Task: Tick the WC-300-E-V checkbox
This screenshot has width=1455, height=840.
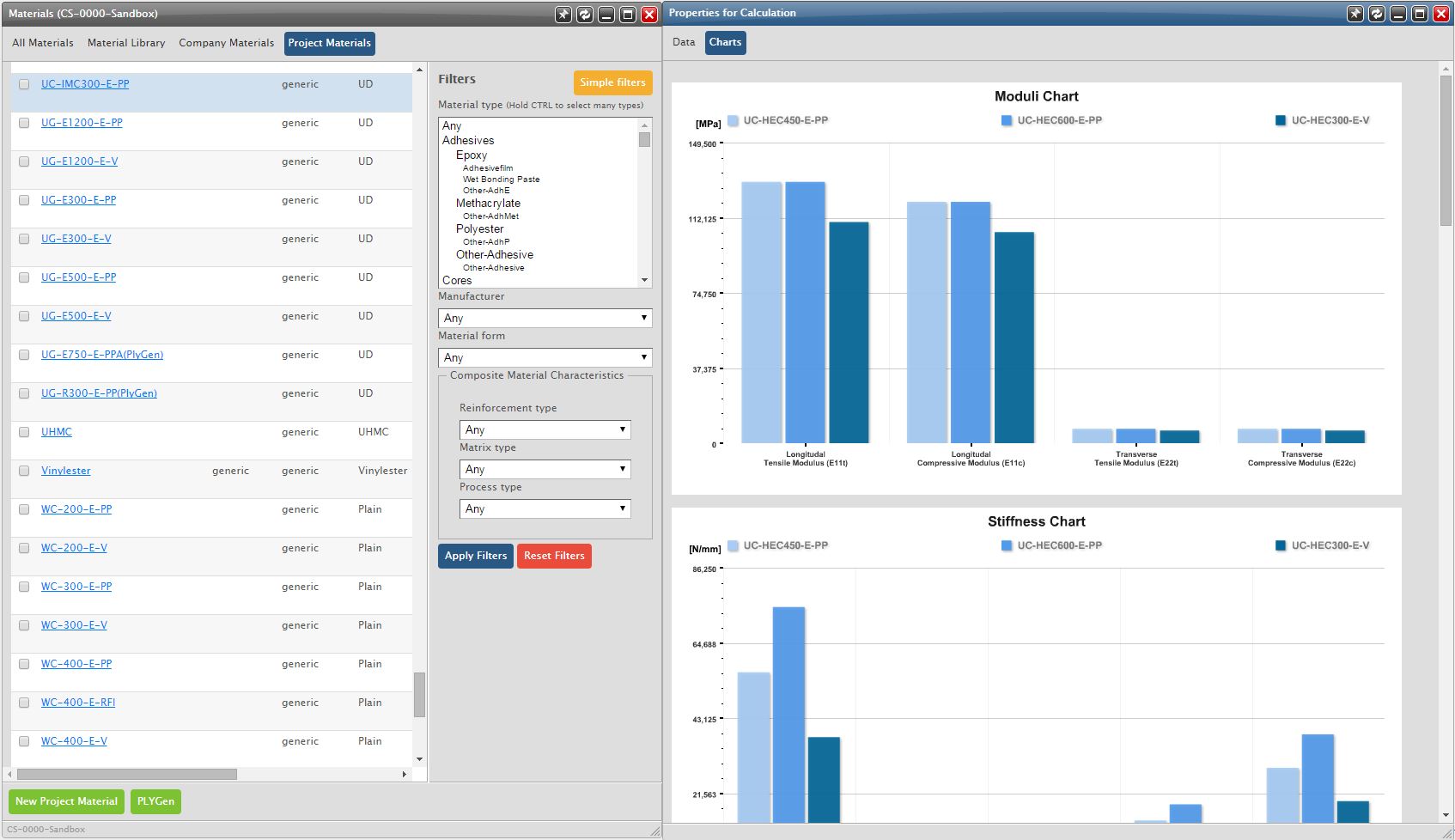Action: click(24, 625)
